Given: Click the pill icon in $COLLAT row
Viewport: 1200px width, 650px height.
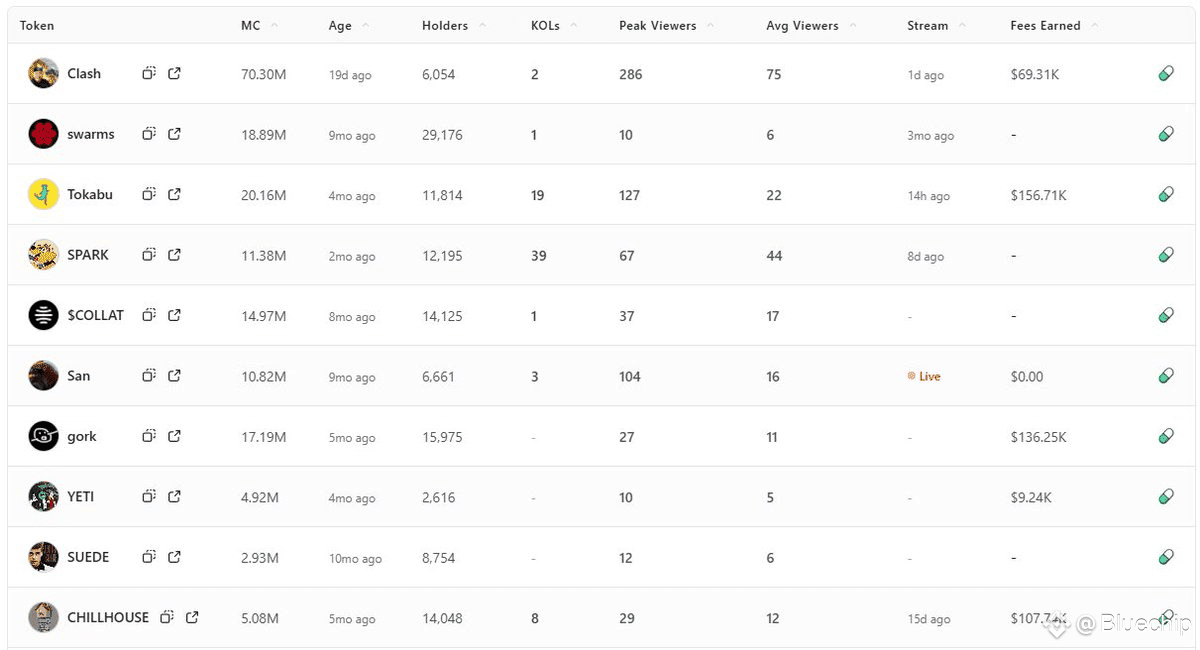Looking at the screenshot, I should pyautogui.click(x=1165, y=316).
